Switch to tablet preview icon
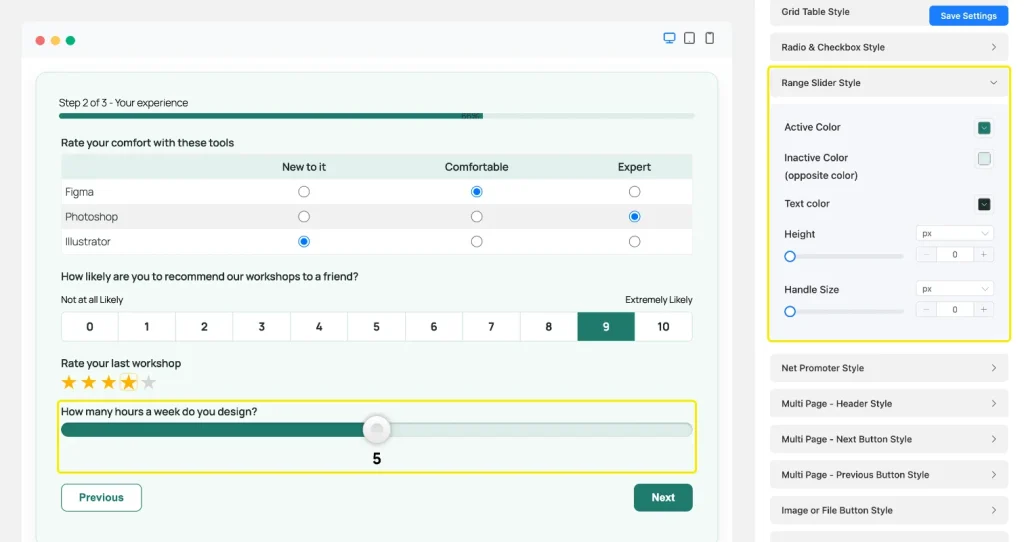 690,38
